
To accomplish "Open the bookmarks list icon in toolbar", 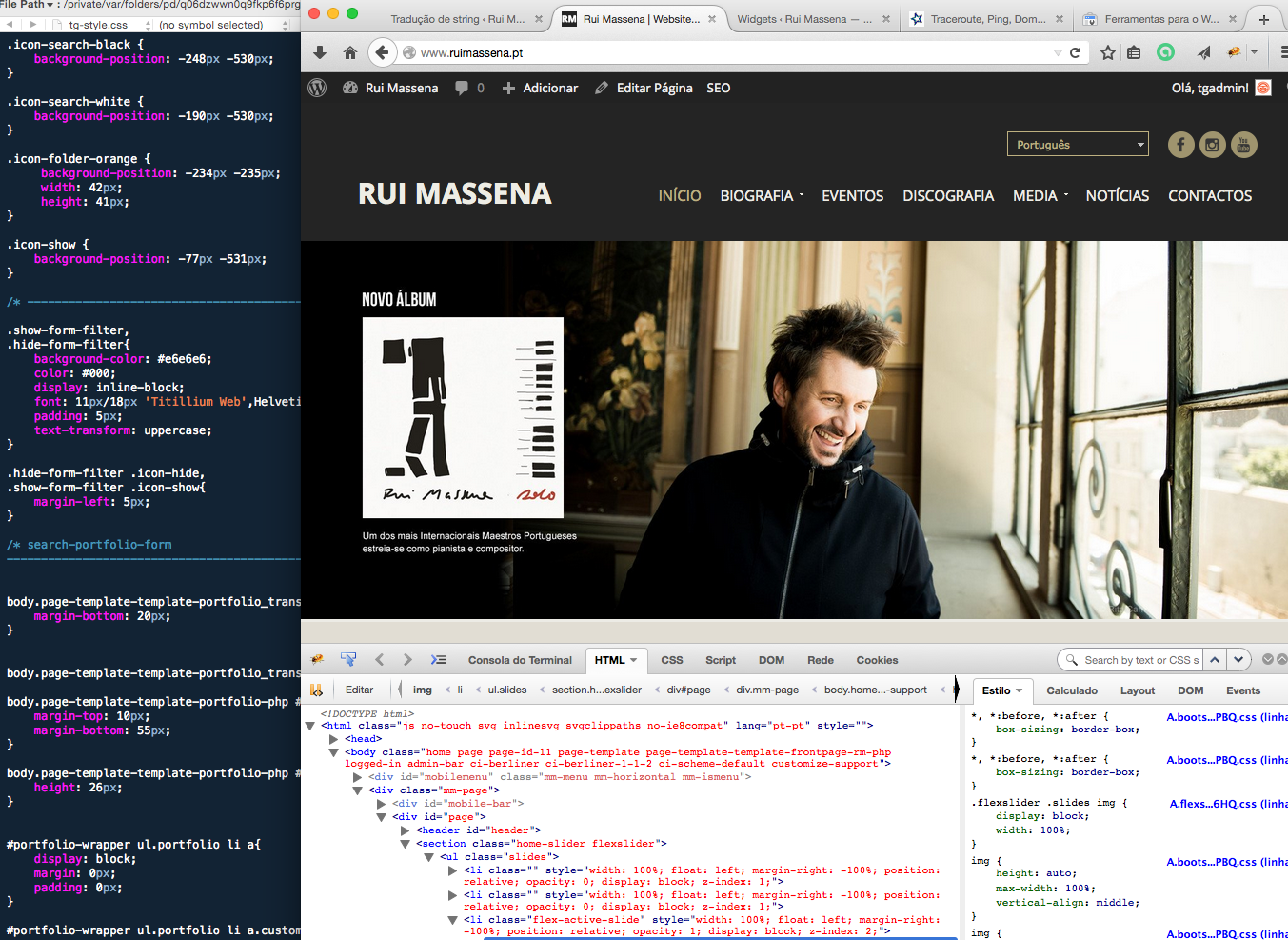I will click(x=1134, y=52).
